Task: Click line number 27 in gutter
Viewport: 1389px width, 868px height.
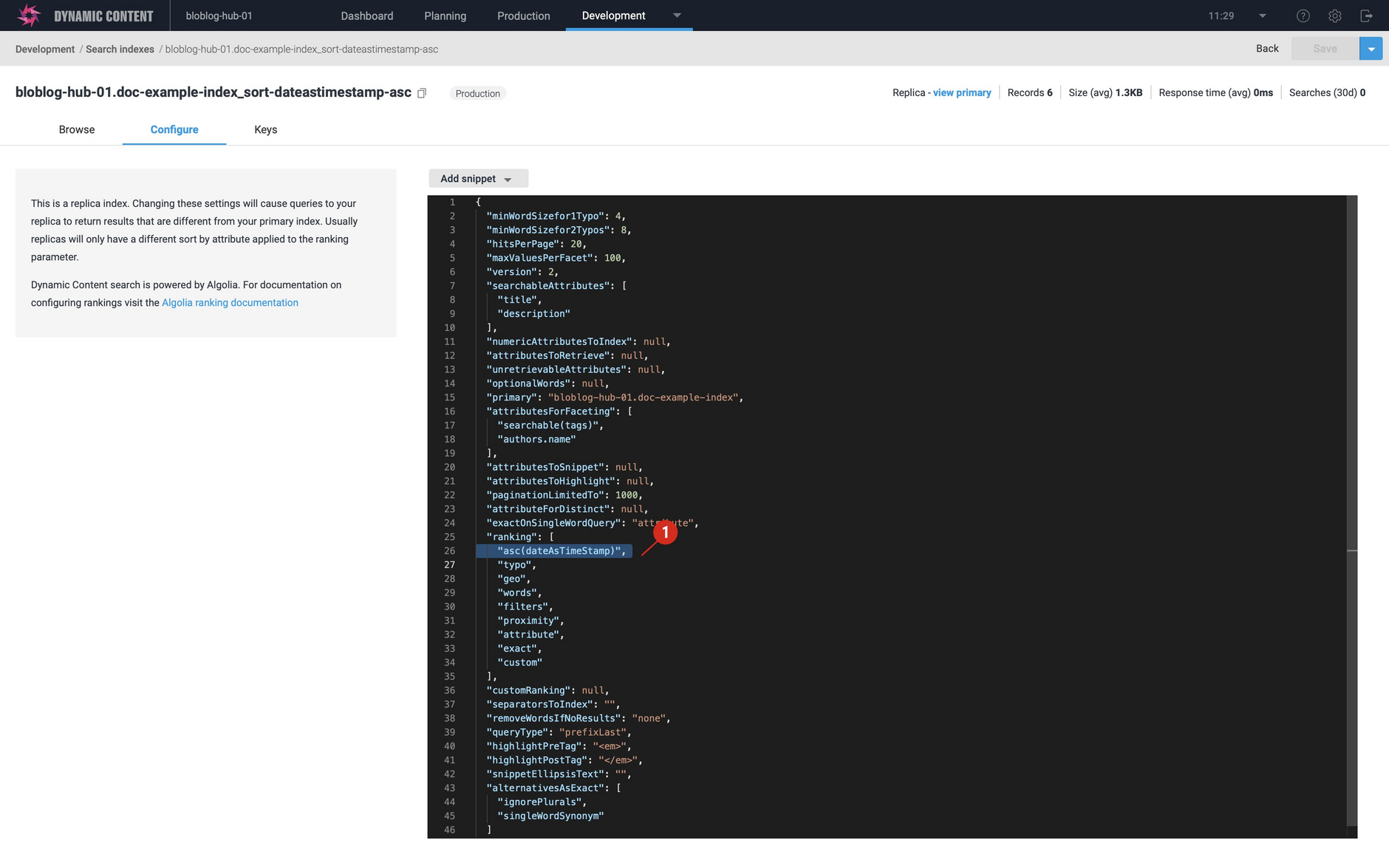Action: pos(449,565)
